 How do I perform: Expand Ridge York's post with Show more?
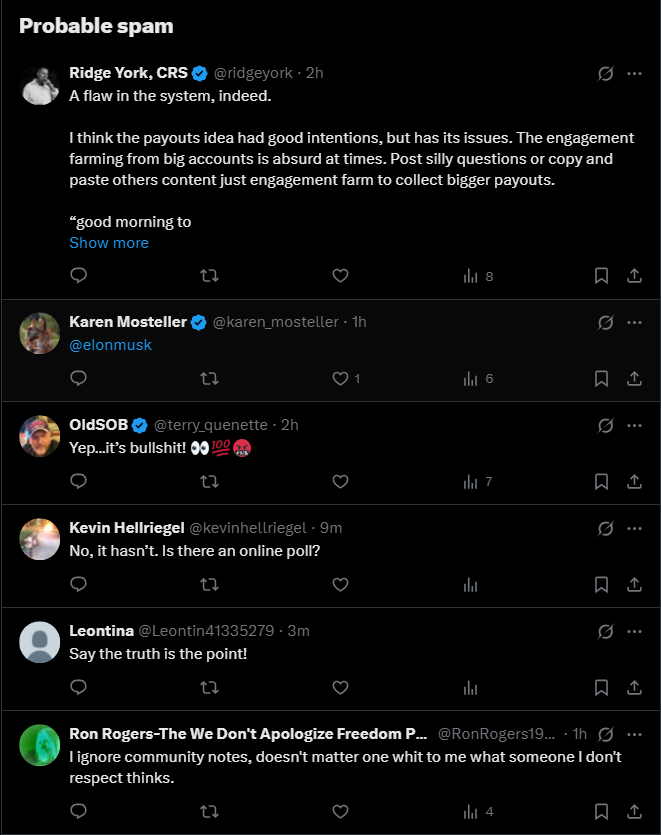(x=109, y=242)
